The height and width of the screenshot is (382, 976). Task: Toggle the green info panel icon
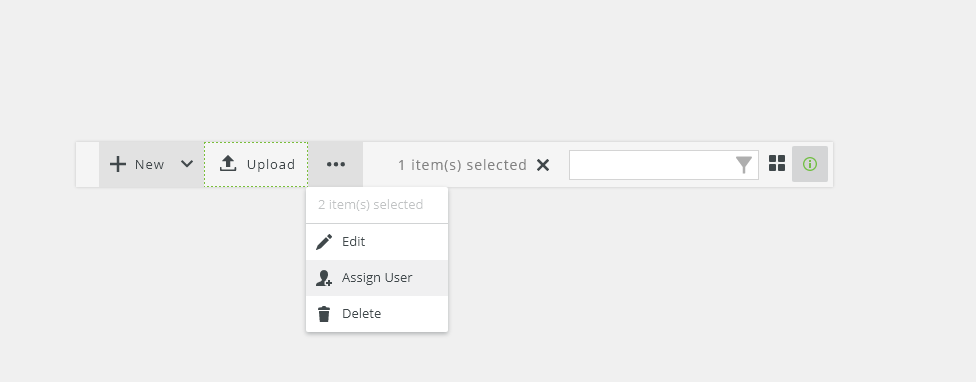point(810,164)
